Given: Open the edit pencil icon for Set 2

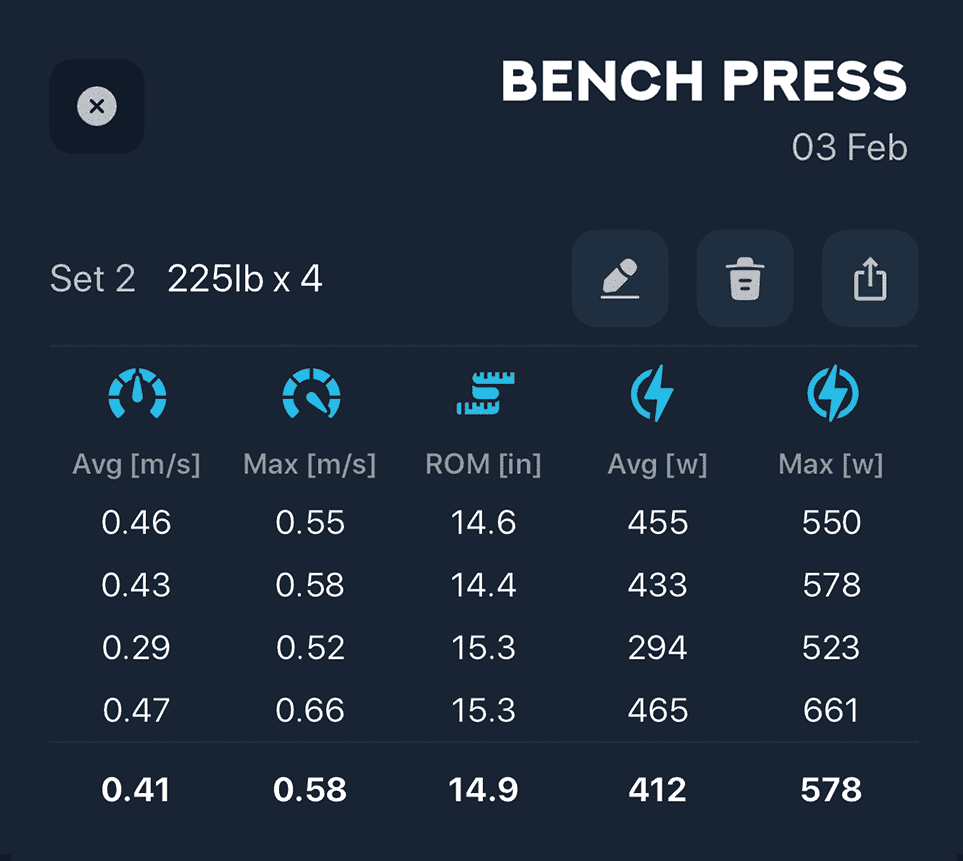Looking at the screenshot, I should 619,279.
